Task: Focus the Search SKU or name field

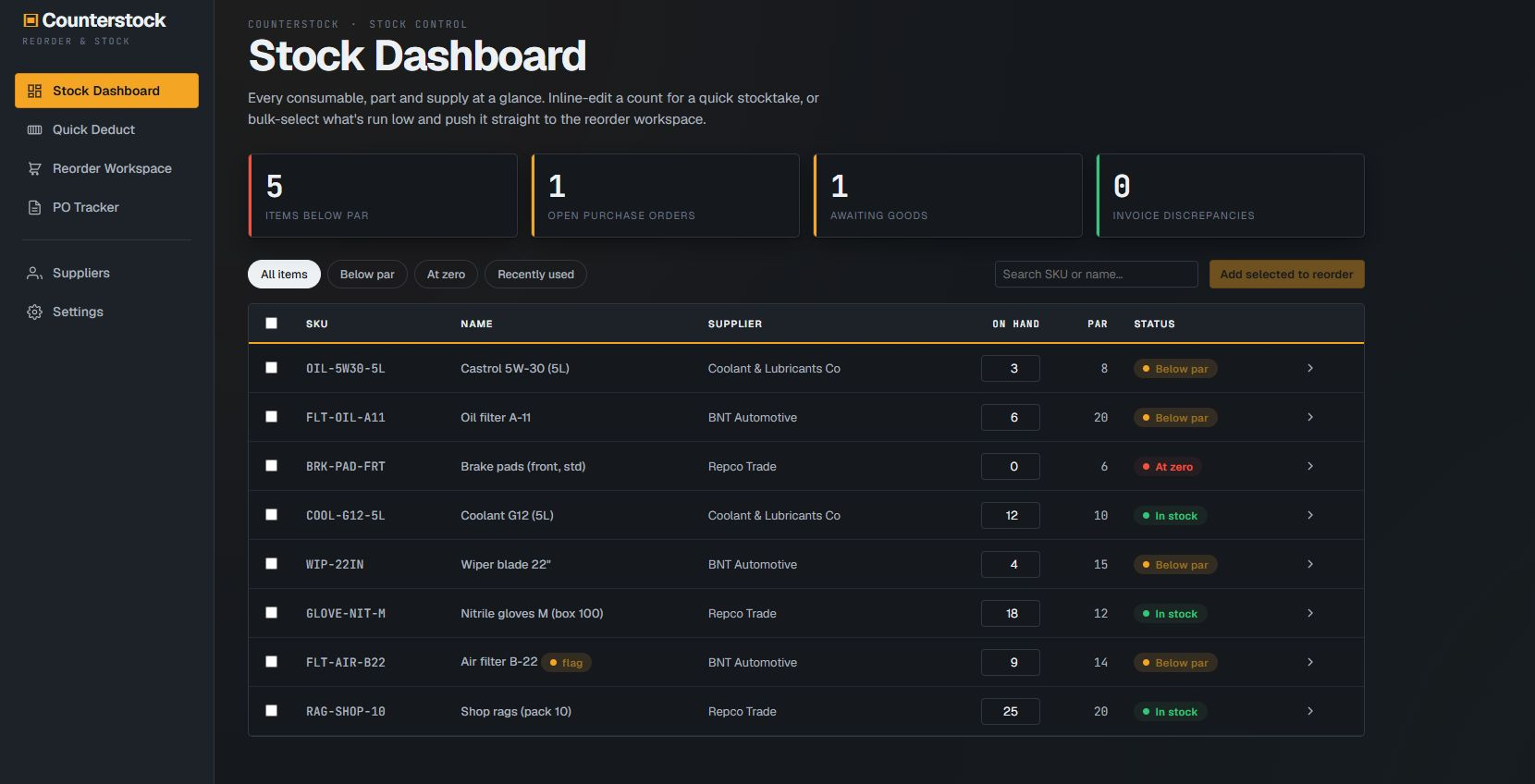Action: (x=1096, y=274)
